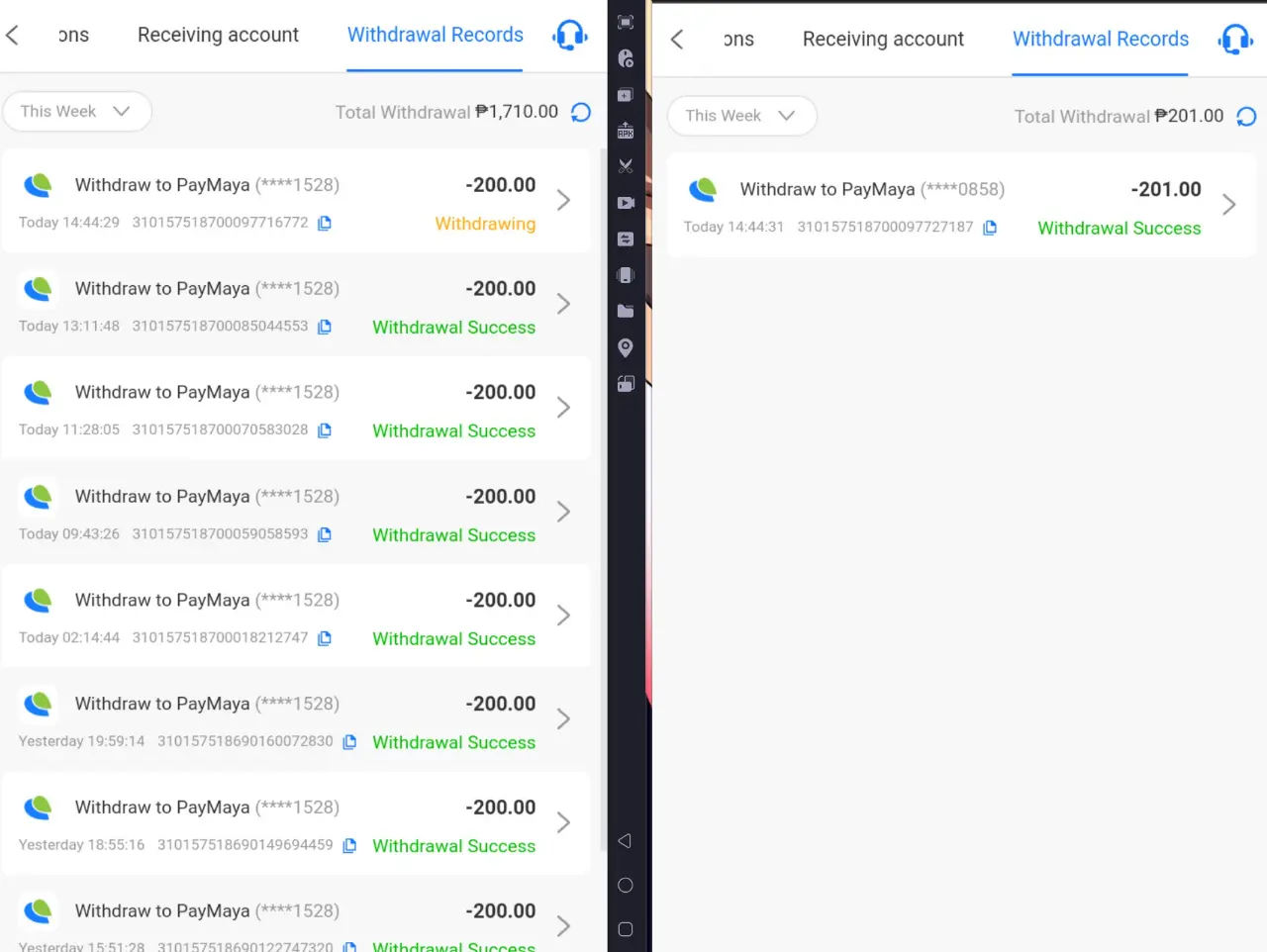Copy order number 310157518700070583028
Viewport: 1267px width, 952px height.
[x=325, y=430]
